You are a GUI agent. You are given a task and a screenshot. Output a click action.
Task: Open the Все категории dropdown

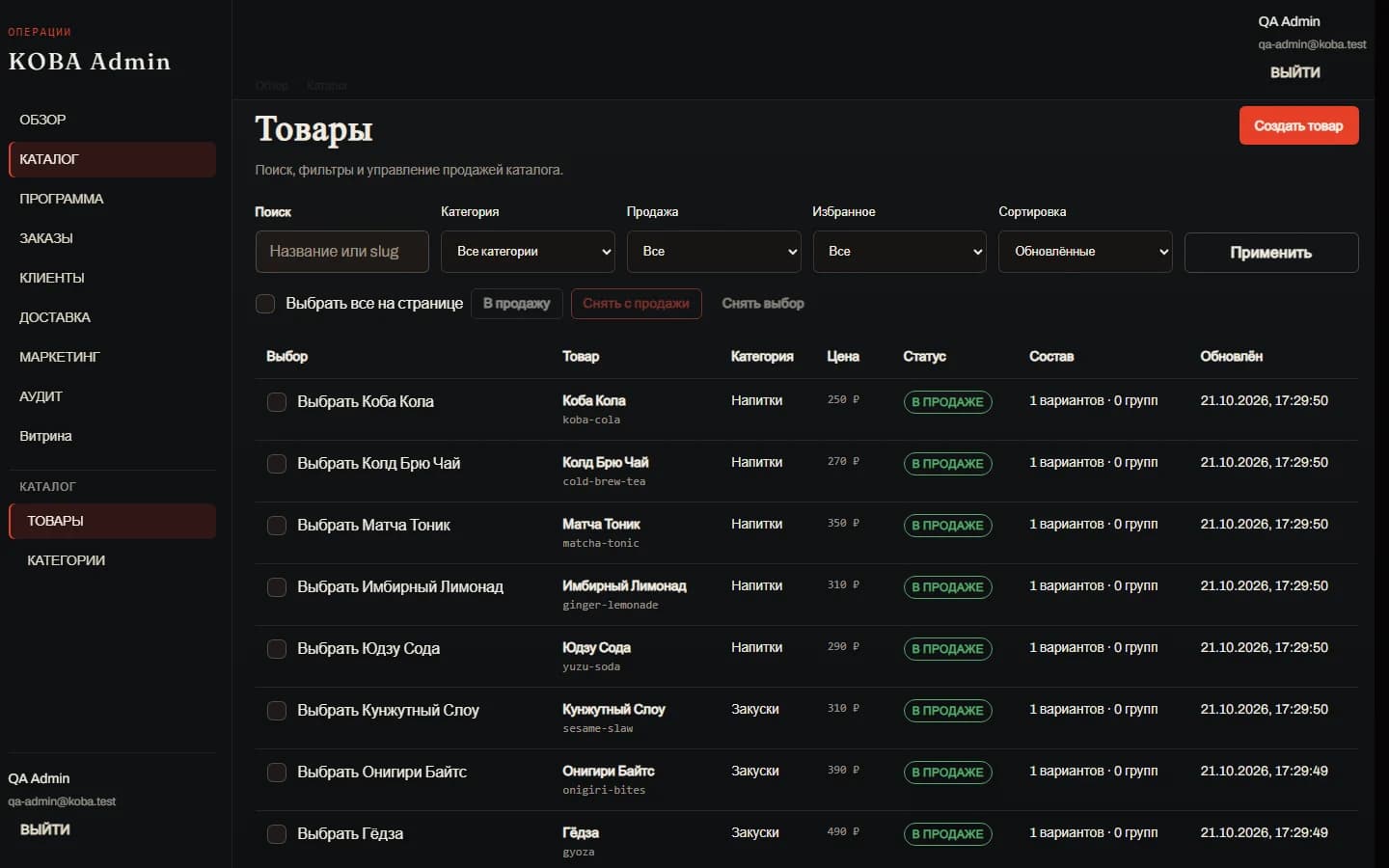(528, 252)
